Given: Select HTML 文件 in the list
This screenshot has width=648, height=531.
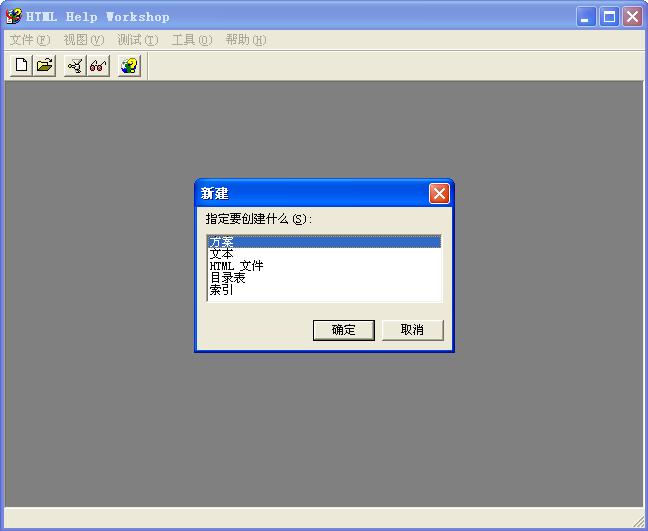Looking at the screenshot, I should point(324,266).
